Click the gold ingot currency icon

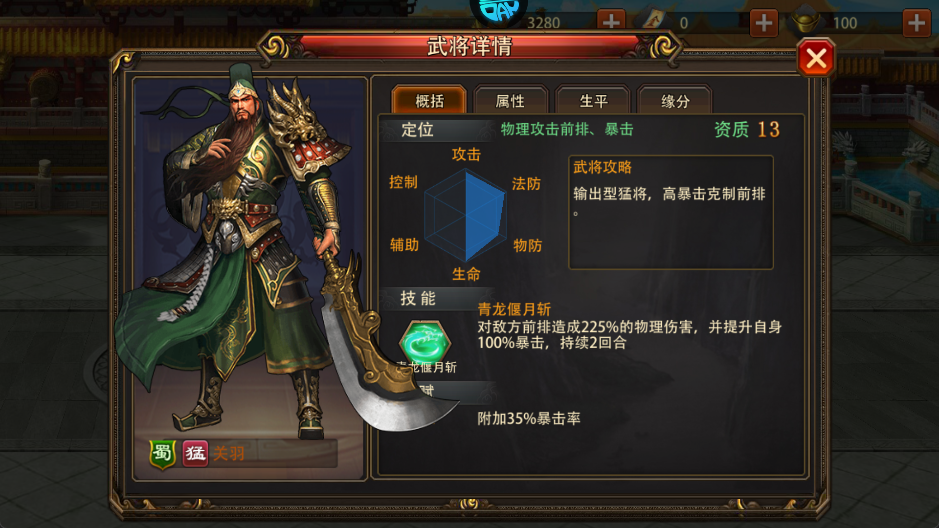coord(805,20)
